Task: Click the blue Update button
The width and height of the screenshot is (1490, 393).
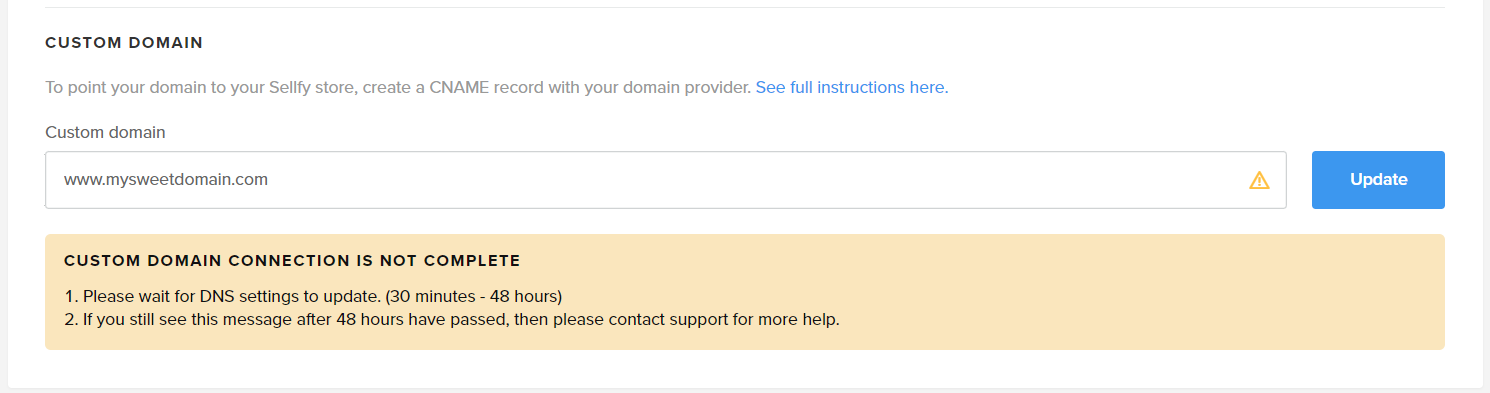Action: pyautogui.click(x=1378, y=180)
